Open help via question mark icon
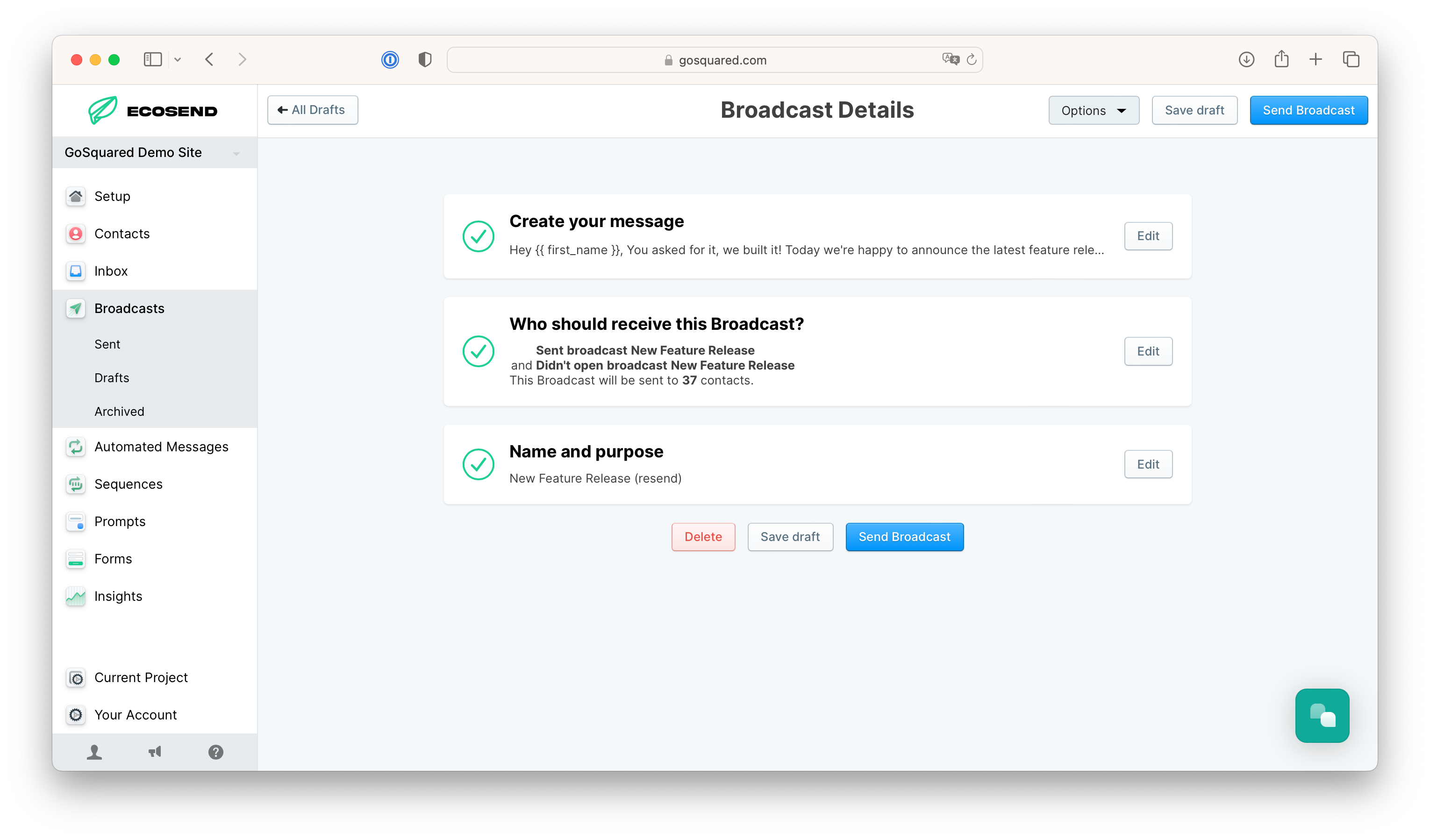Viewport: 1430px width, 840px height. [215, 753]
